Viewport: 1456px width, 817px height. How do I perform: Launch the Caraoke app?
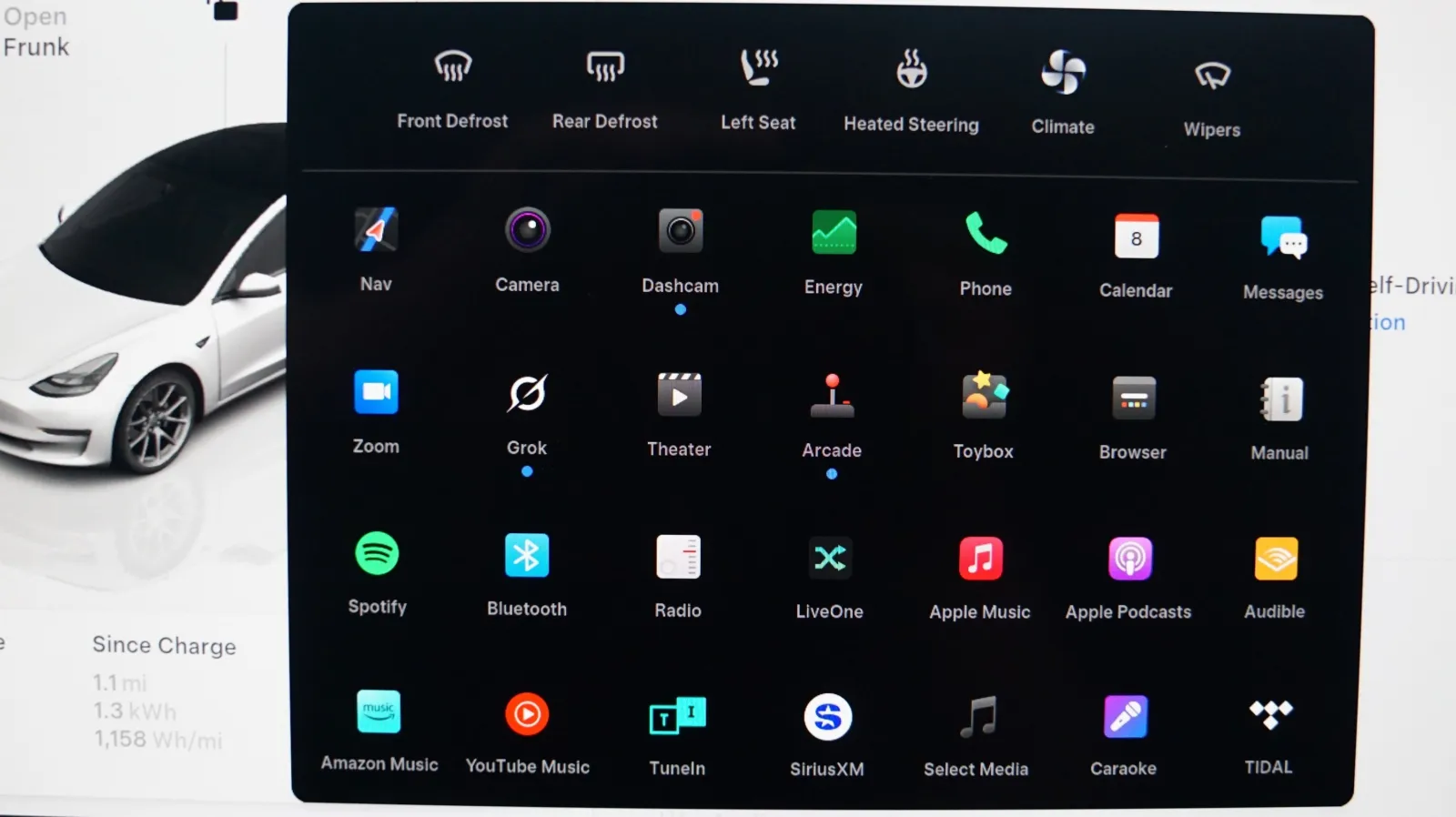[1125, 717]
